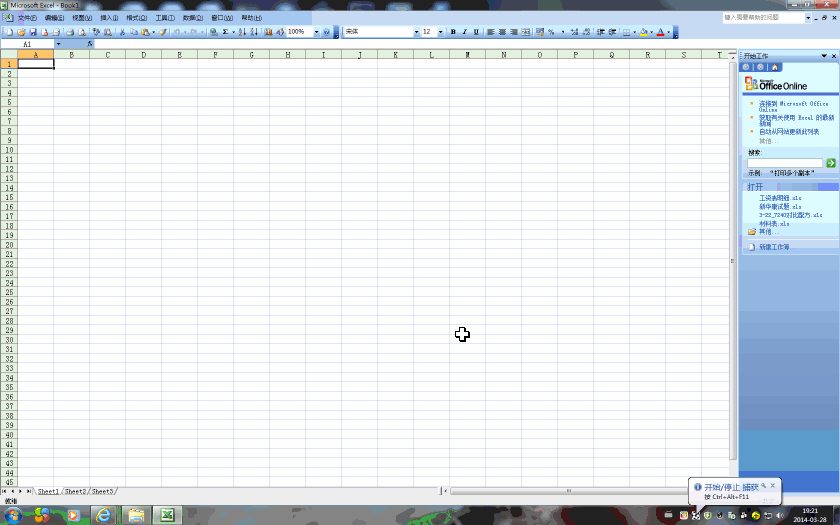Click the Sort Ascending icon
The image size is (840, 525).
242,32
